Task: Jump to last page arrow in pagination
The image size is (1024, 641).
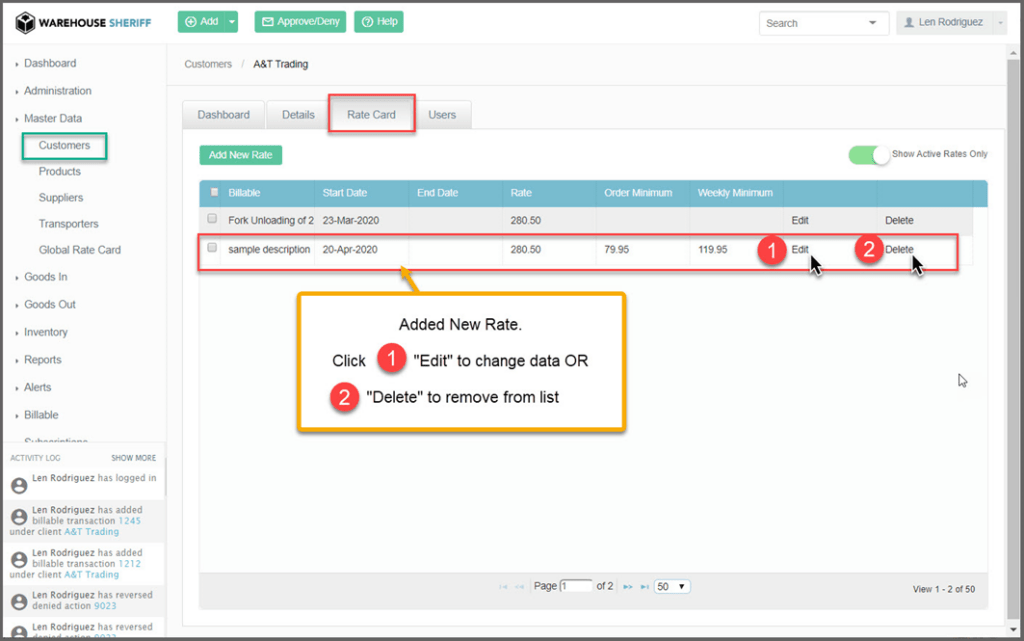Action: [644, 587]
